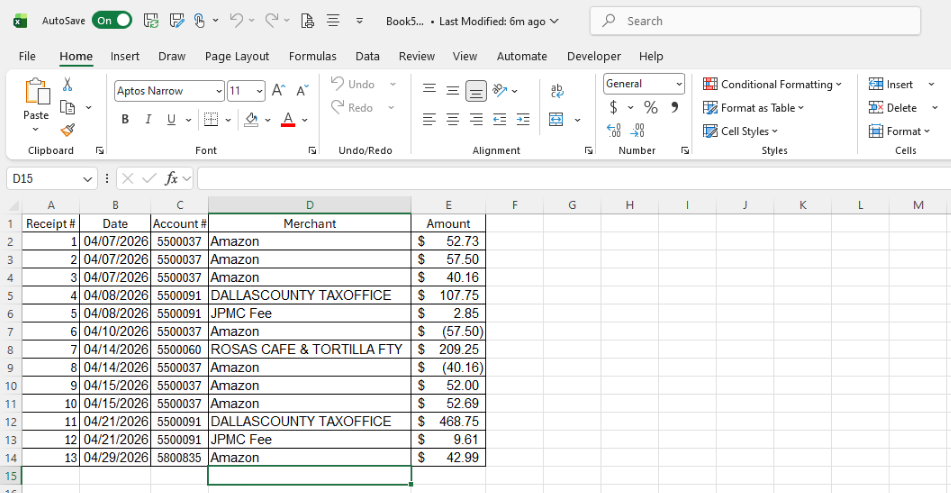Open Font Color dropdown arrow
Screen dimensions: 951x493
[x=304, y=120]
